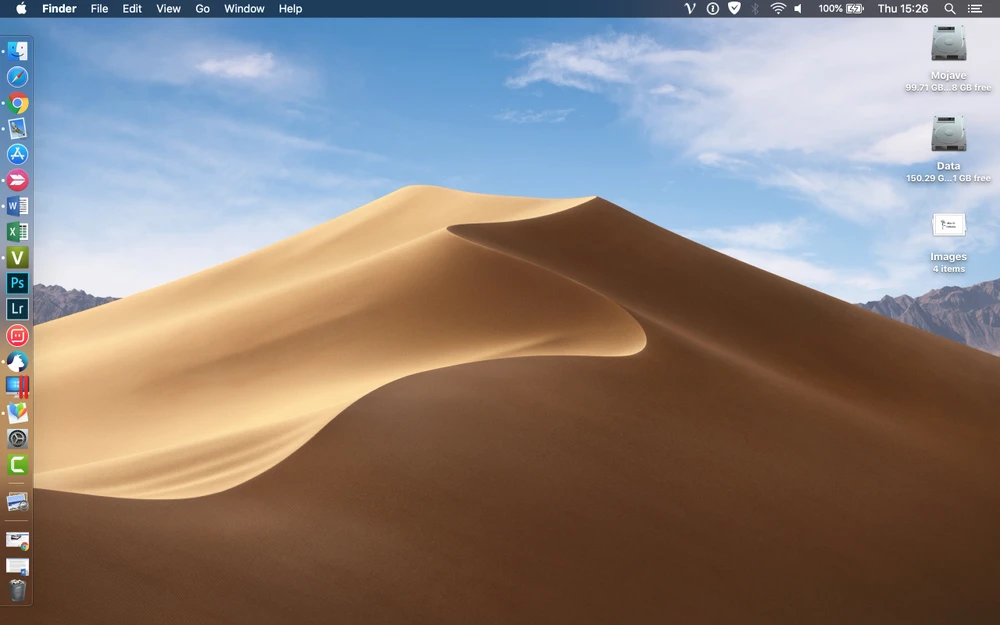Select the Images folder on the desktop

948,226
